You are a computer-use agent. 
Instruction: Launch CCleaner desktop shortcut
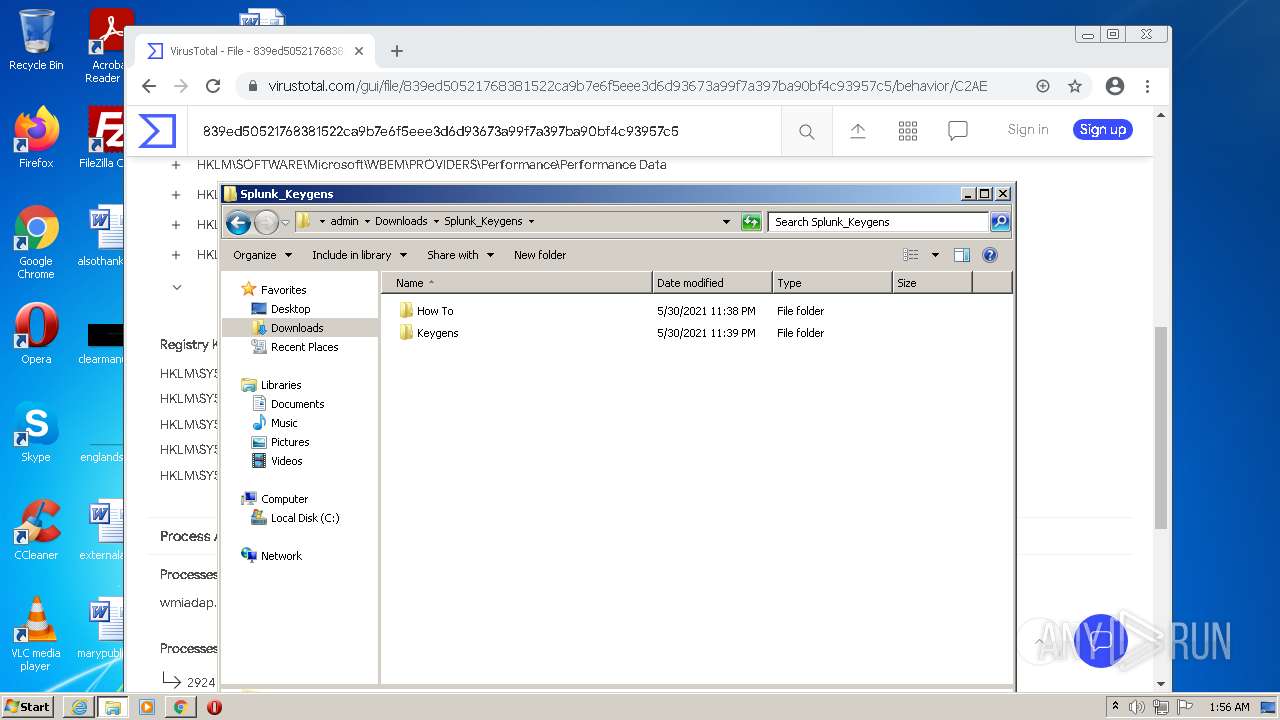(36, 530)
